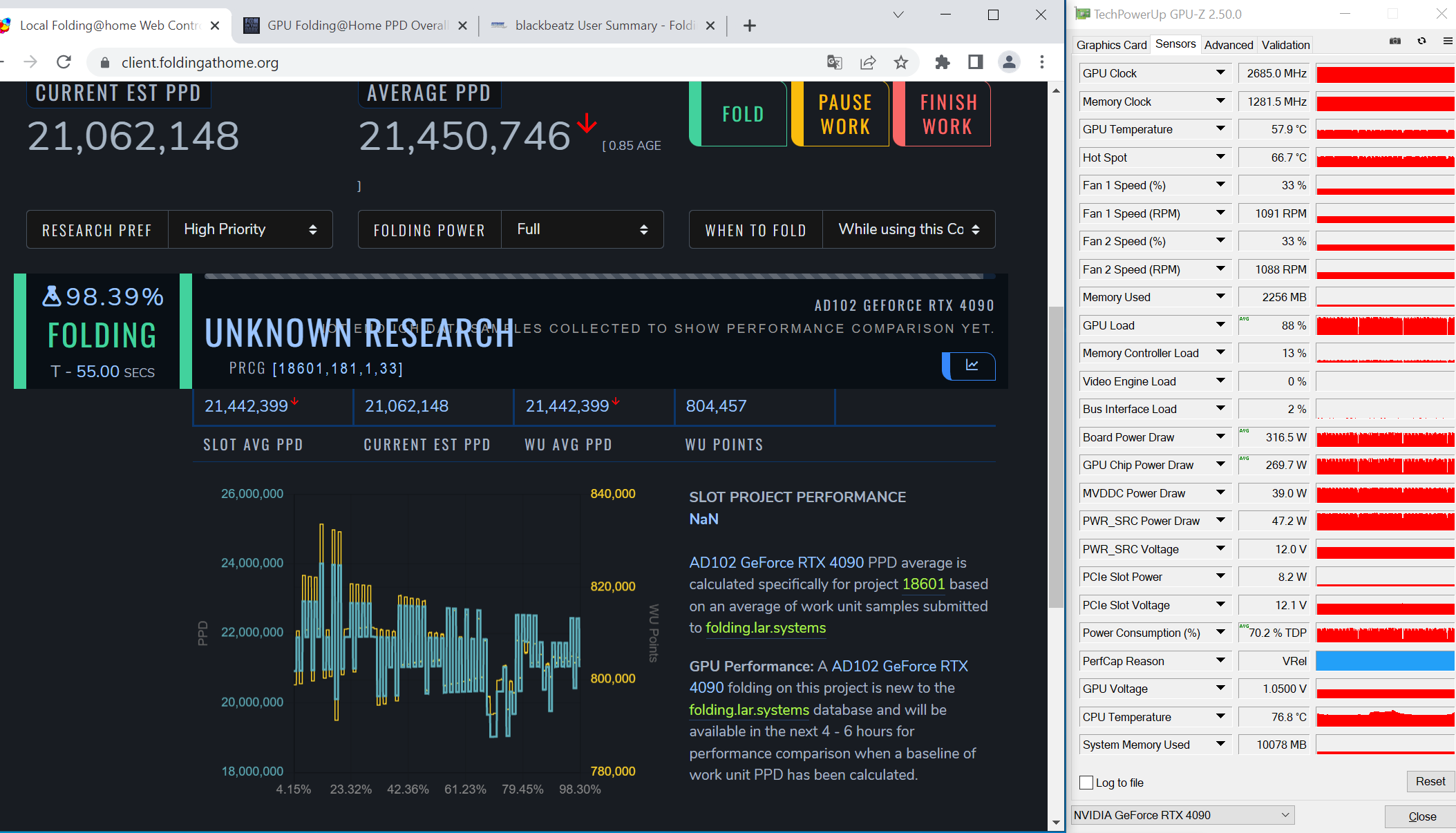Click the PerfCap Reason VRel indicator bar
The image size is (1456, 833).
pos(1385,661)
